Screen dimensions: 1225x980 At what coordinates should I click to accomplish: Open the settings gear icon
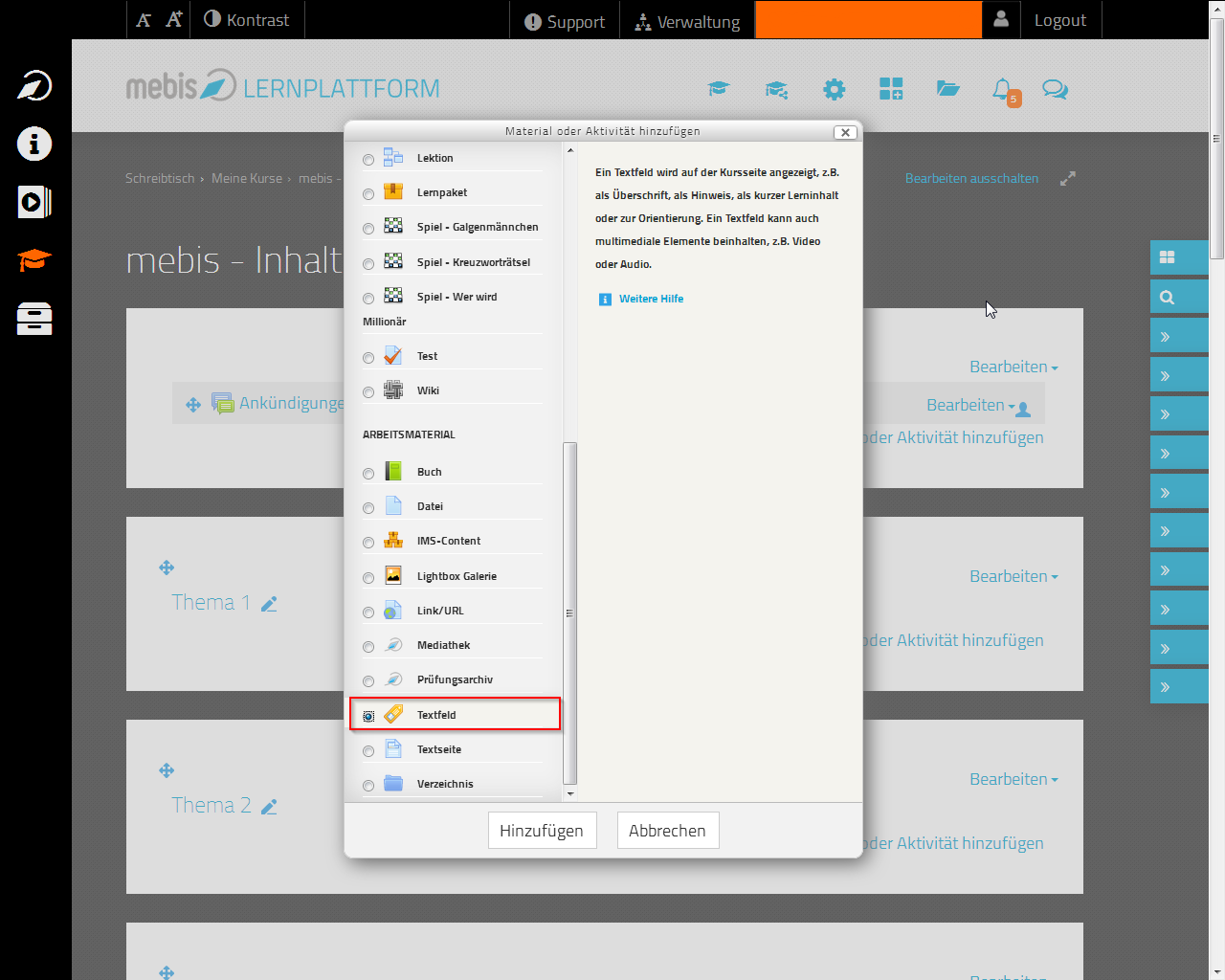pyautogui.click(x=834, y=90)
